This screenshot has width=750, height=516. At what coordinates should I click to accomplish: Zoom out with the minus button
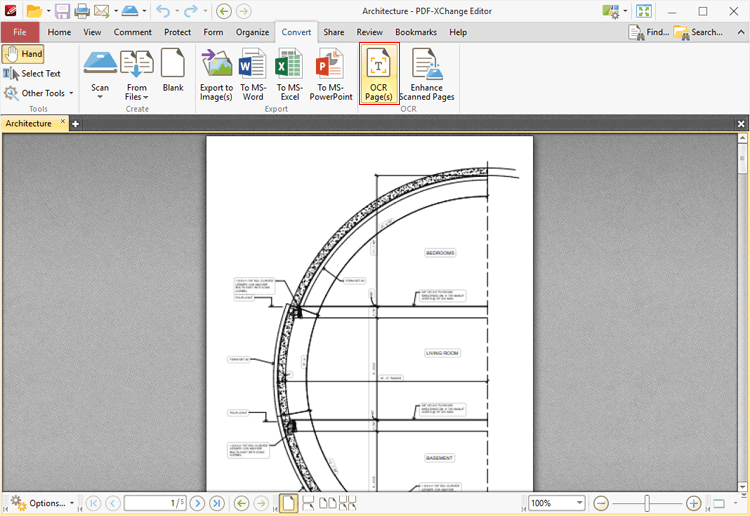pos(601,503)
